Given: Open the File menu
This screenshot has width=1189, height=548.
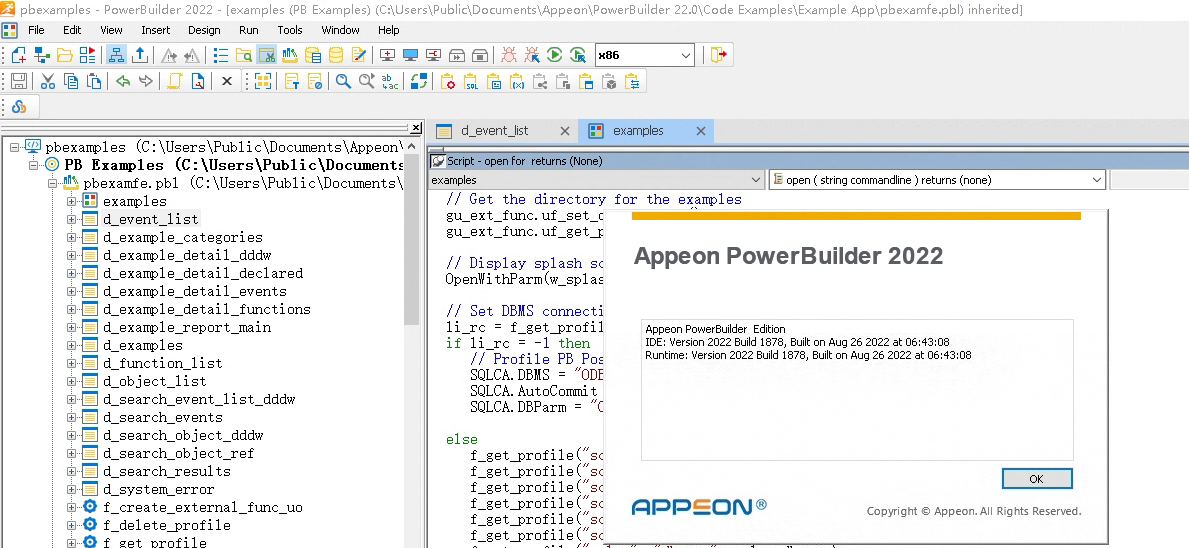Looking at the screenshot, I should pyautogui.click(x=36, y=30).
